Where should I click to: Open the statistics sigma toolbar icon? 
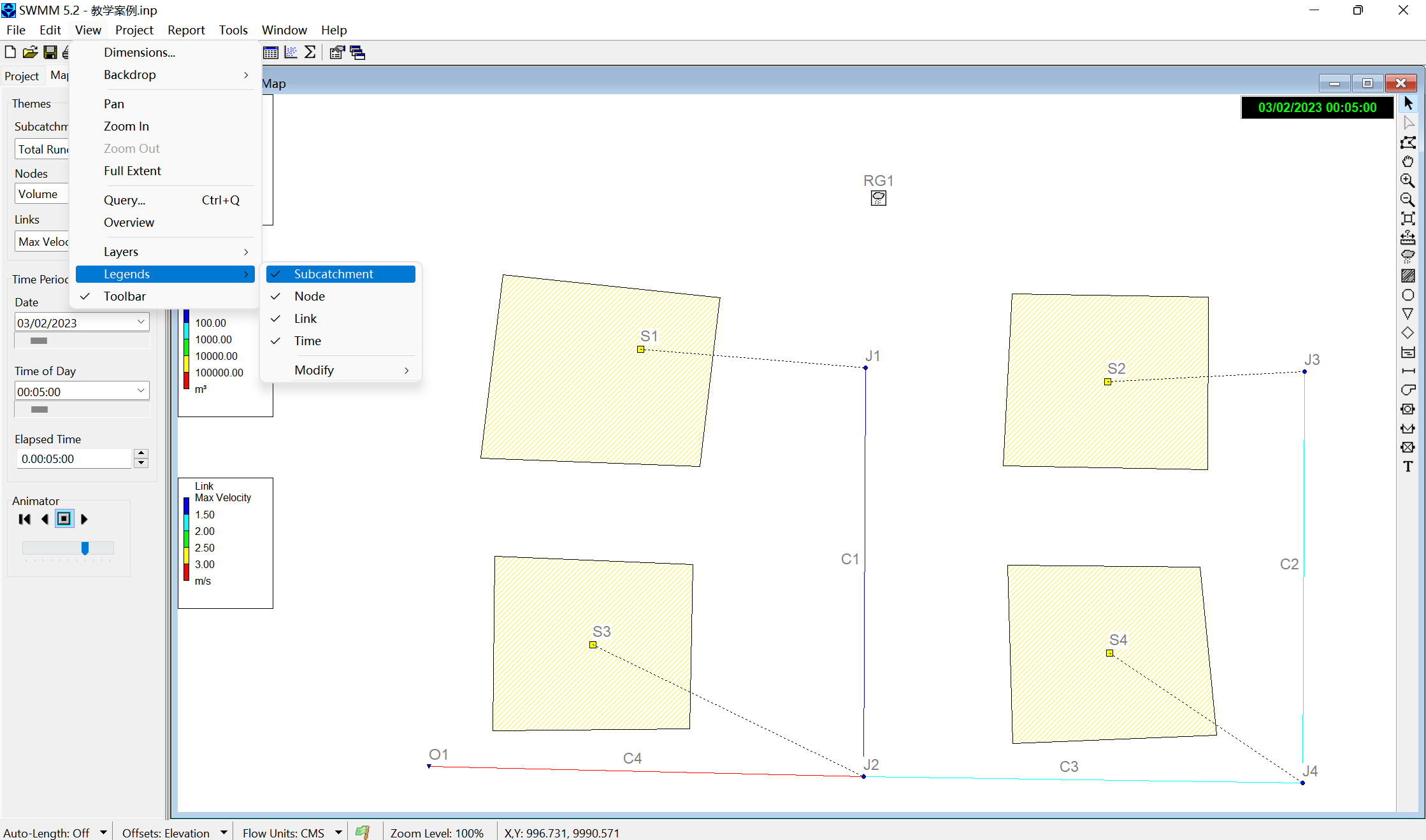310,52
